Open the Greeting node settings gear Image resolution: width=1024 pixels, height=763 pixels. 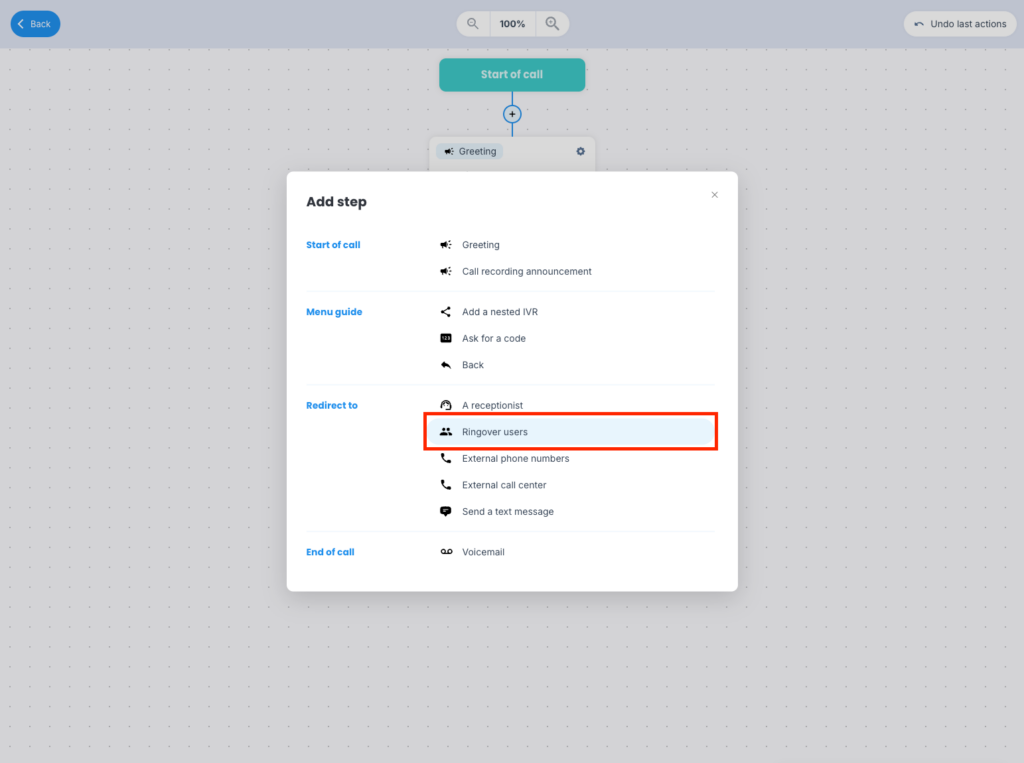580,152
